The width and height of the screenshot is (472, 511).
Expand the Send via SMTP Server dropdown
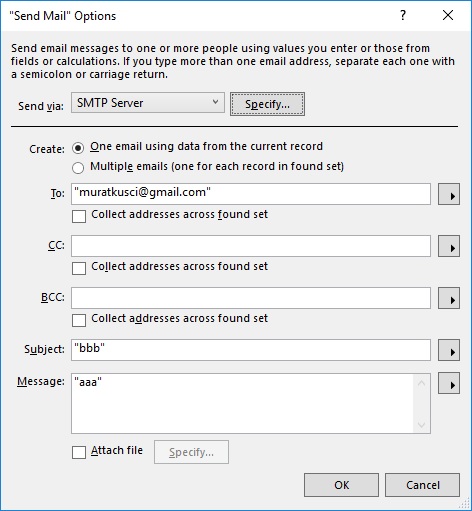coord(148,103)
